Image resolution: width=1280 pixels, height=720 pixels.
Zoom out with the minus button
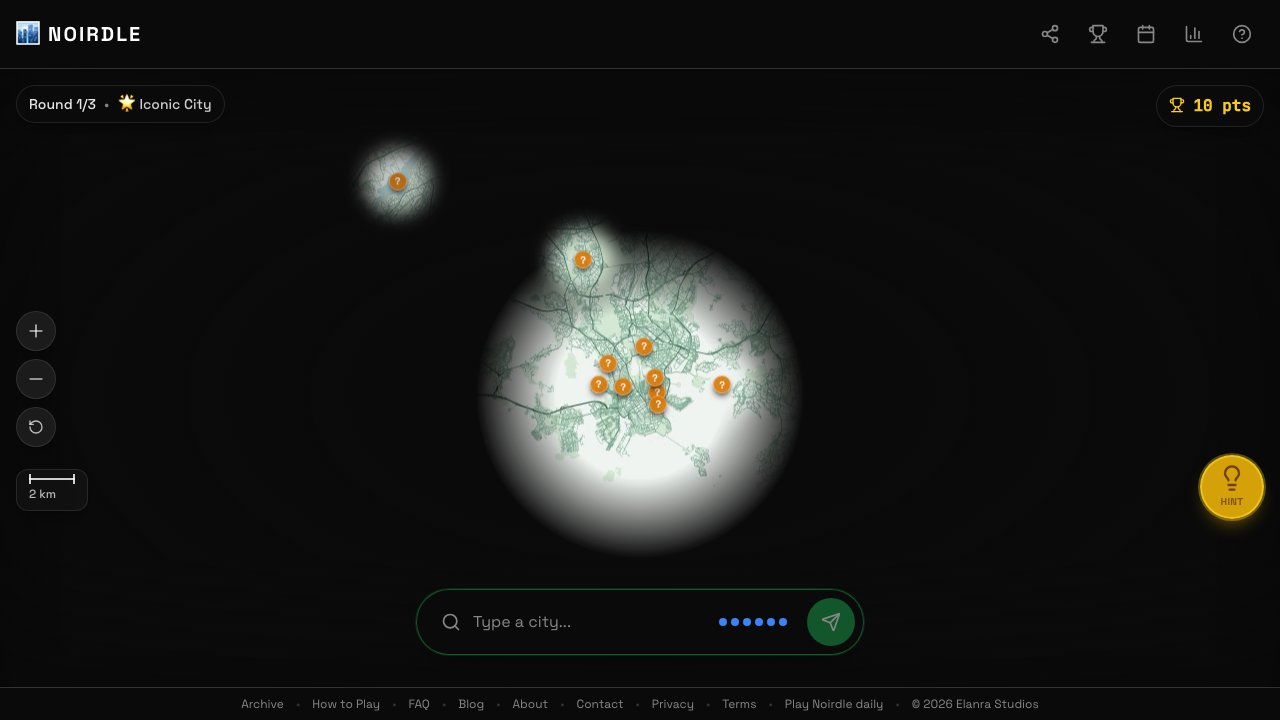pyautogui.click(x=36, y=379)
